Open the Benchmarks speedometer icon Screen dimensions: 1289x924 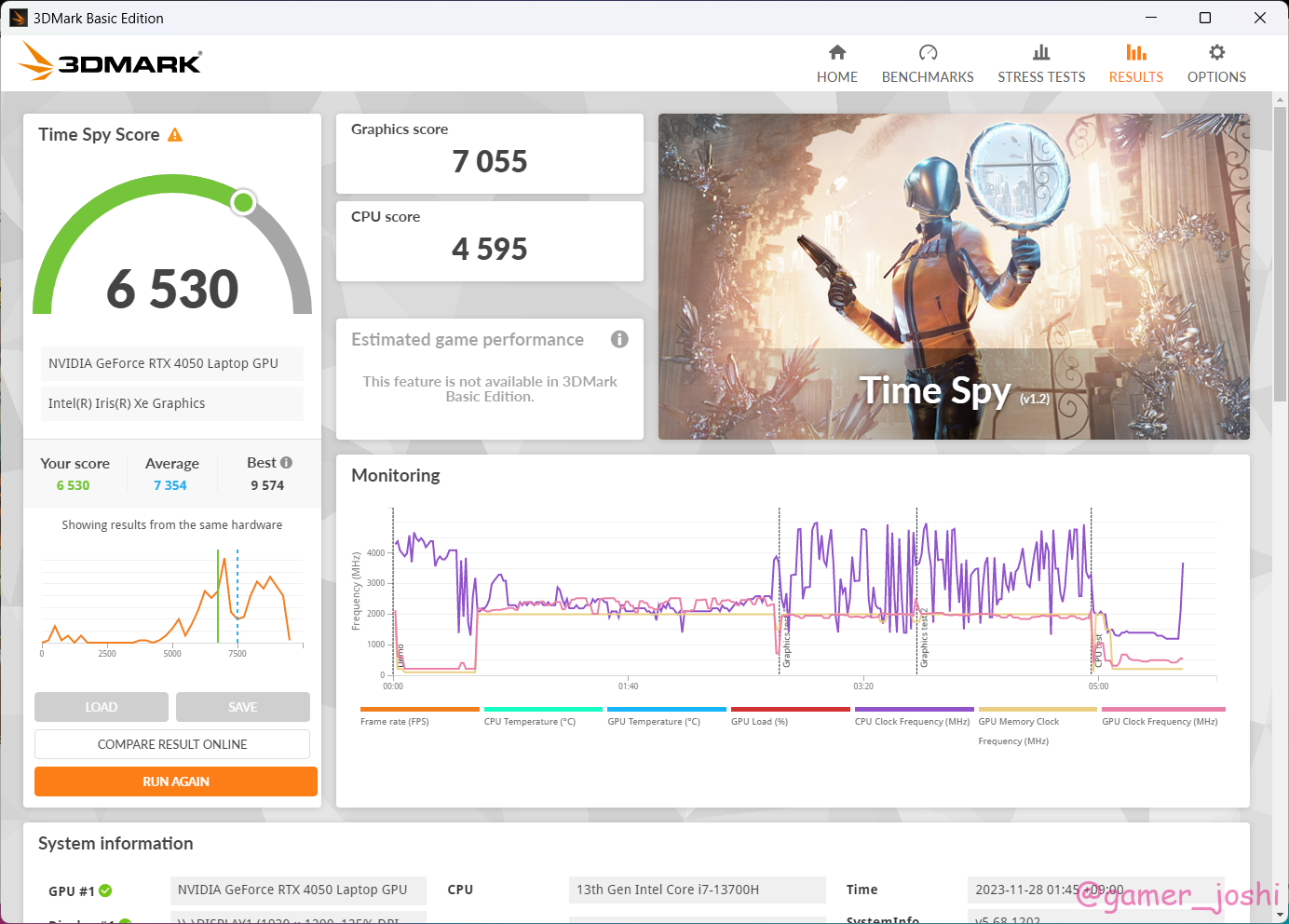[x=928, y=52]
